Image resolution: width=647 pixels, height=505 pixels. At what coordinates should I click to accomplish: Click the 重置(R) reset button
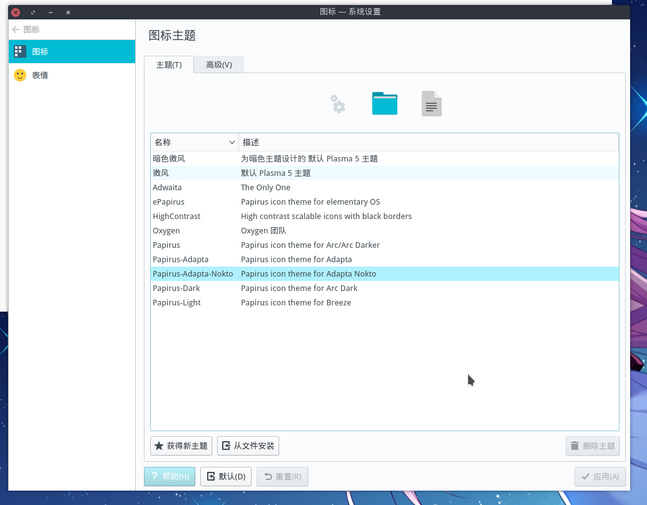coord(282,477)
